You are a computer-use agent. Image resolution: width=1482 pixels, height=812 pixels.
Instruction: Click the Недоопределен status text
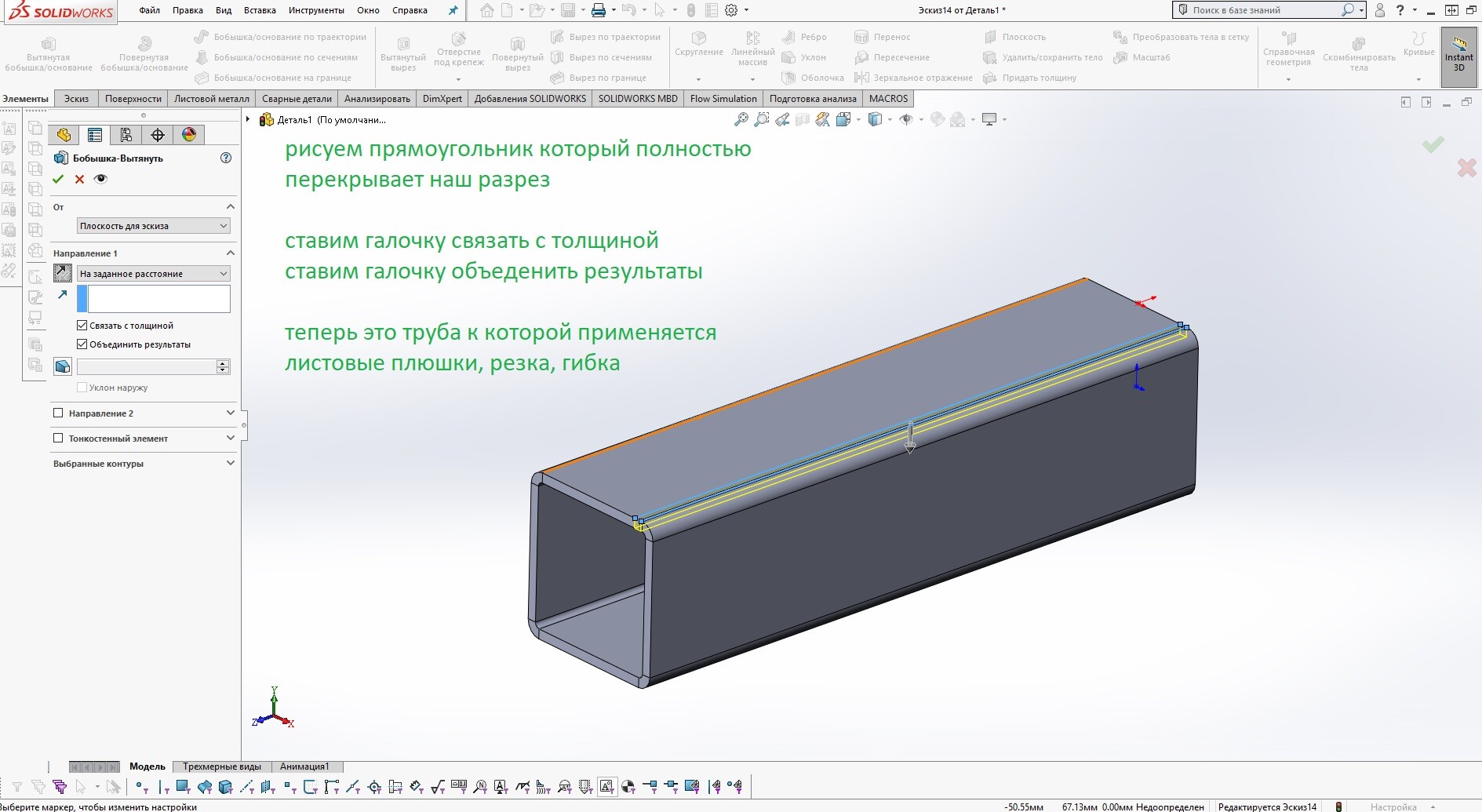coord(1169,807)
